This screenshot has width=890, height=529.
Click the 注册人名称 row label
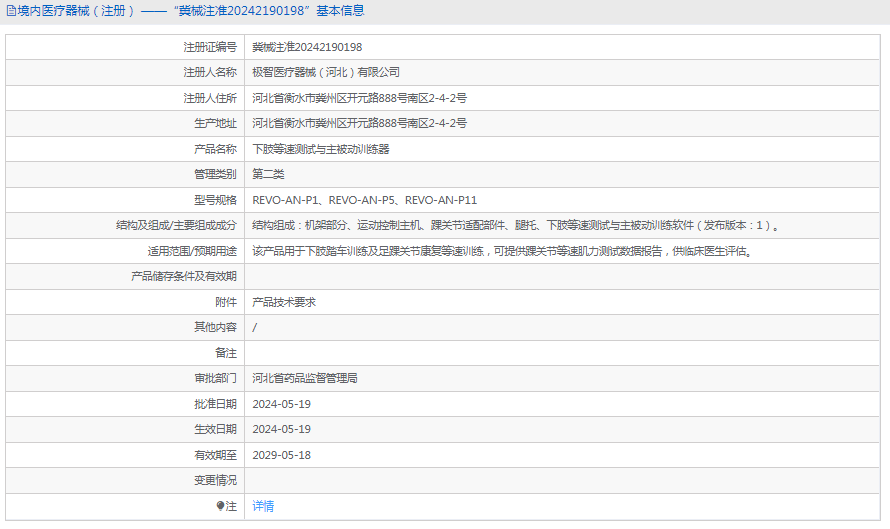(210, 73)
